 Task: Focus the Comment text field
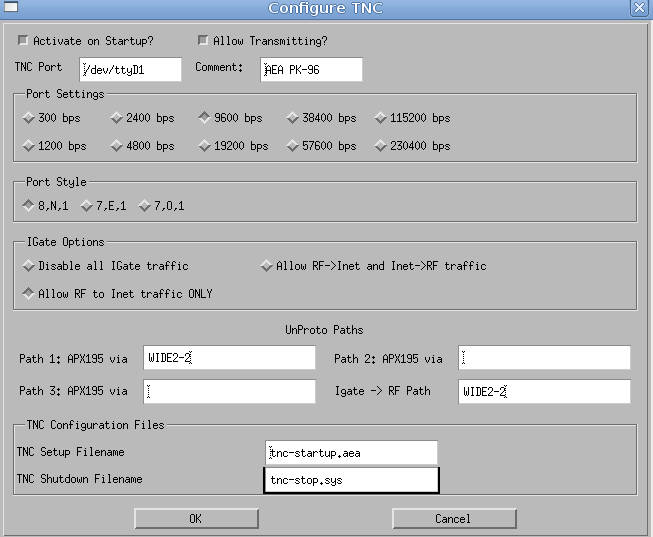coord(311,69)
